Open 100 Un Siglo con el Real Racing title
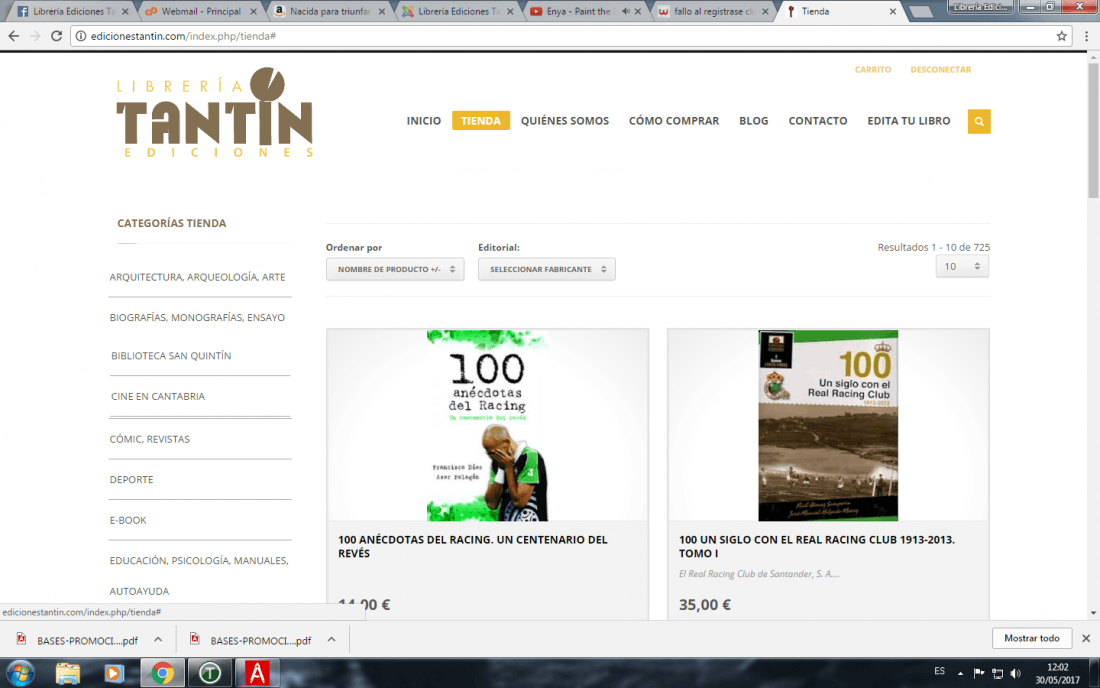The width and height of the screenshot is (1100, 688). (817, 546)
